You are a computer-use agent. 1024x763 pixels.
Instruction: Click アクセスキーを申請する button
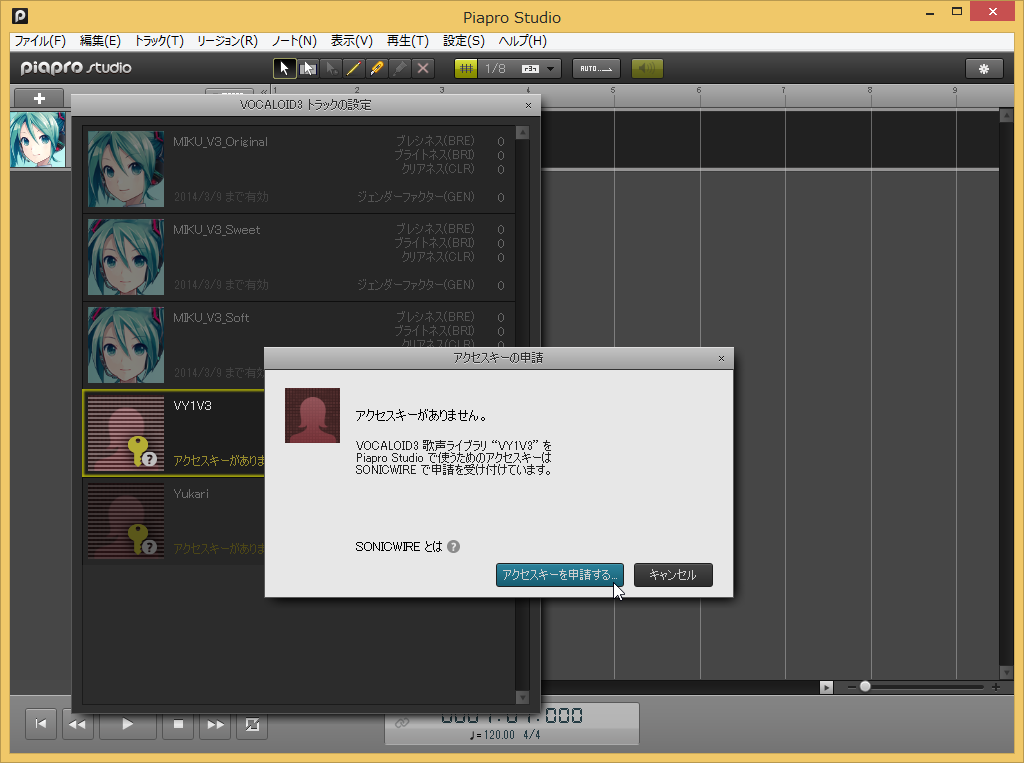click(560, 575)
